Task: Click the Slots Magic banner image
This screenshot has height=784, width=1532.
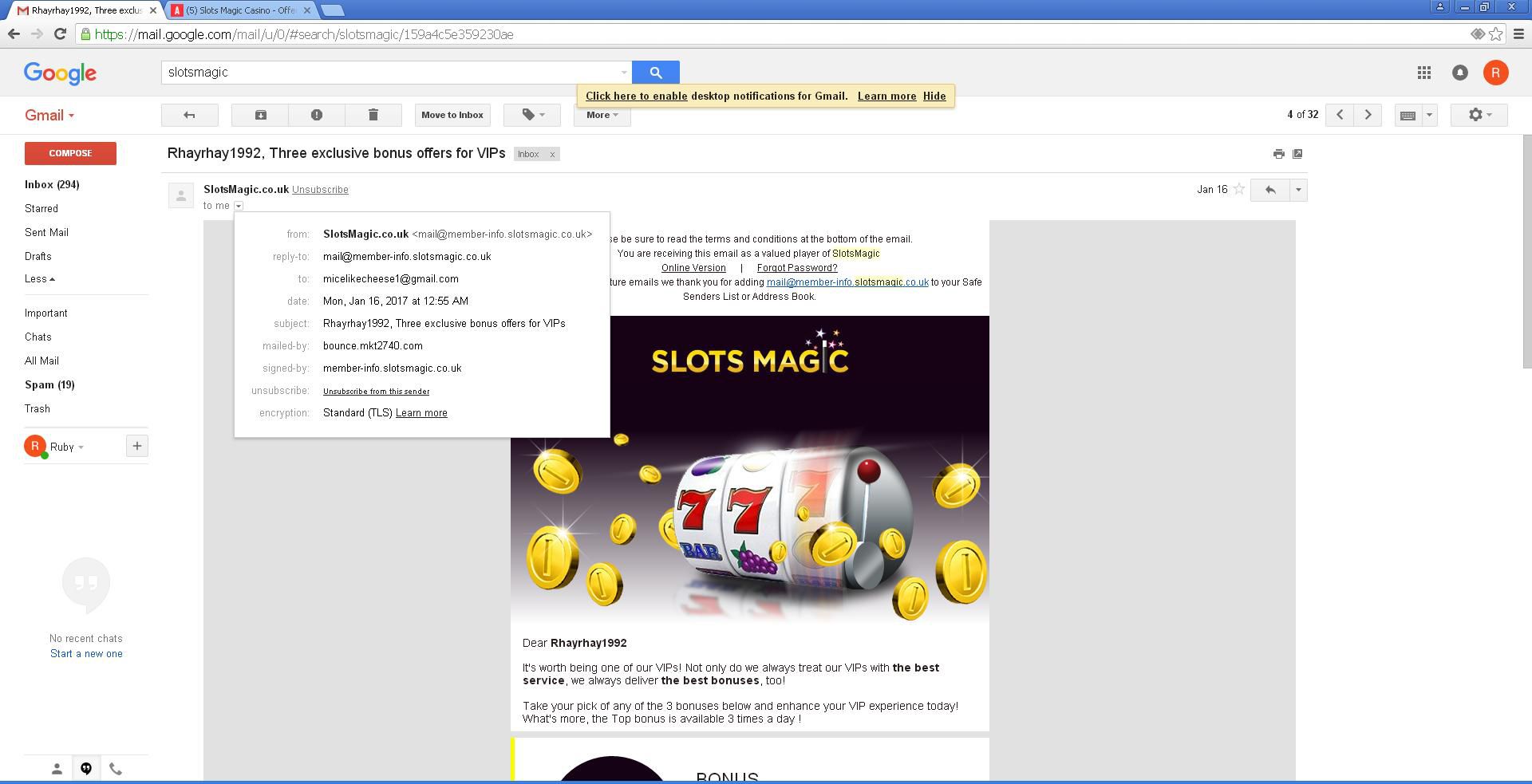Action: click(750, 469)
